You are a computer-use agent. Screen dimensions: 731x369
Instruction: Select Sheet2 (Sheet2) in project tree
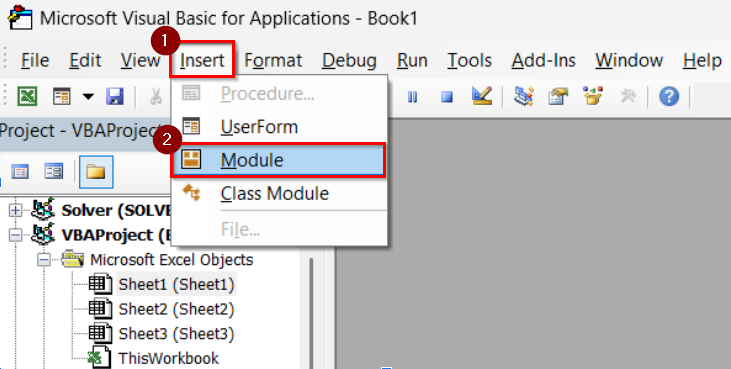coord(176,309)
